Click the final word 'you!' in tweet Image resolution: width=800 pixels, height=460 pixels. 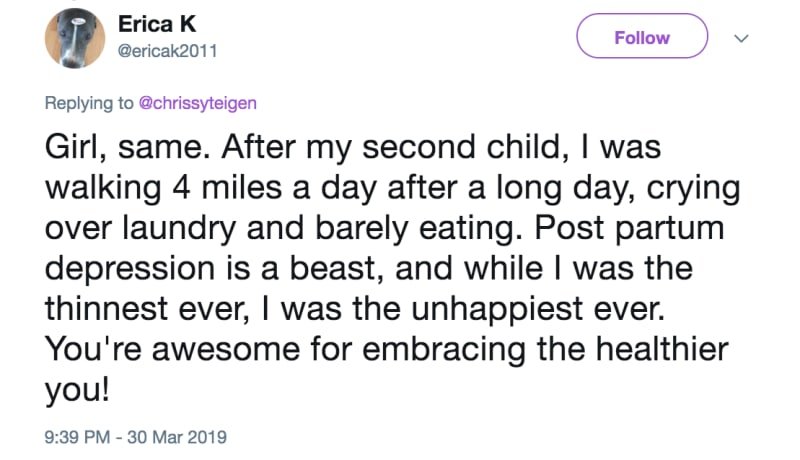pyautogui.click(x=77, y=392)
